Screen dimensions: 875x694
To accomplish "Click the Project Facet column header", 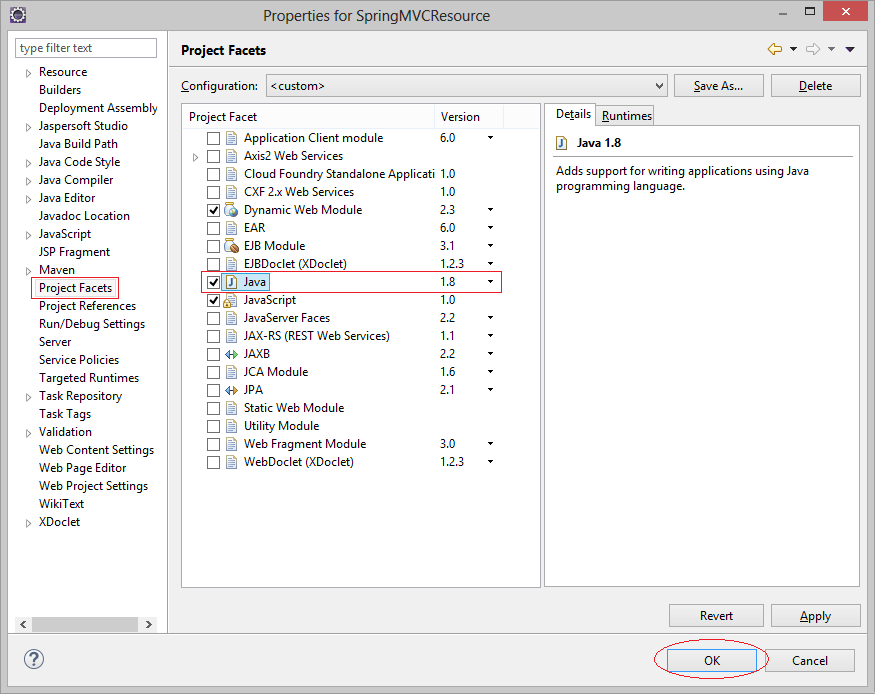I will [x=309, y=117].
